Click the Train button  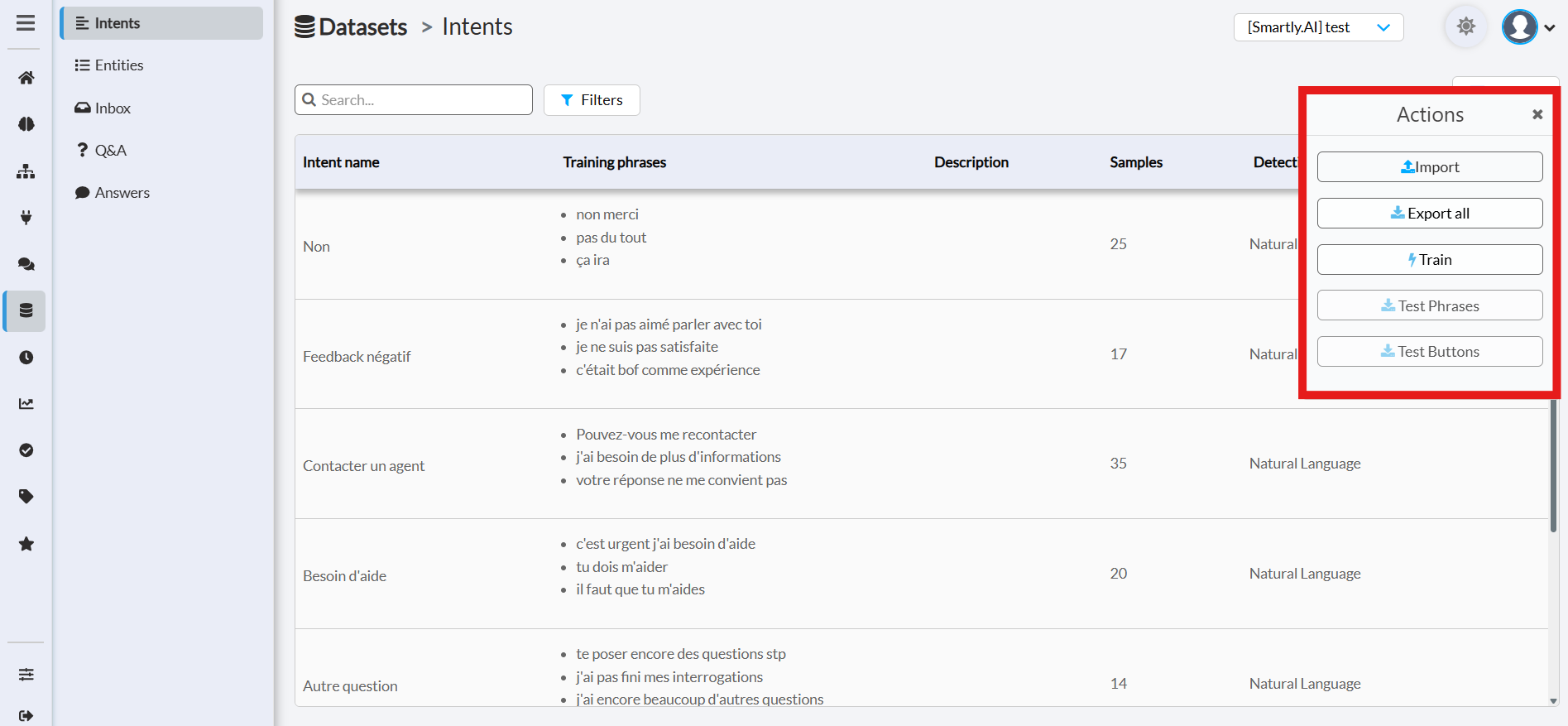coord(1429,260)
